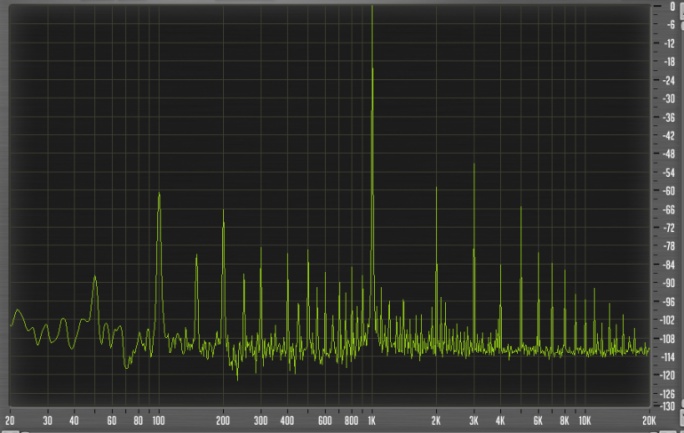Click the 4K frequency axis label

tap(500, 421)
